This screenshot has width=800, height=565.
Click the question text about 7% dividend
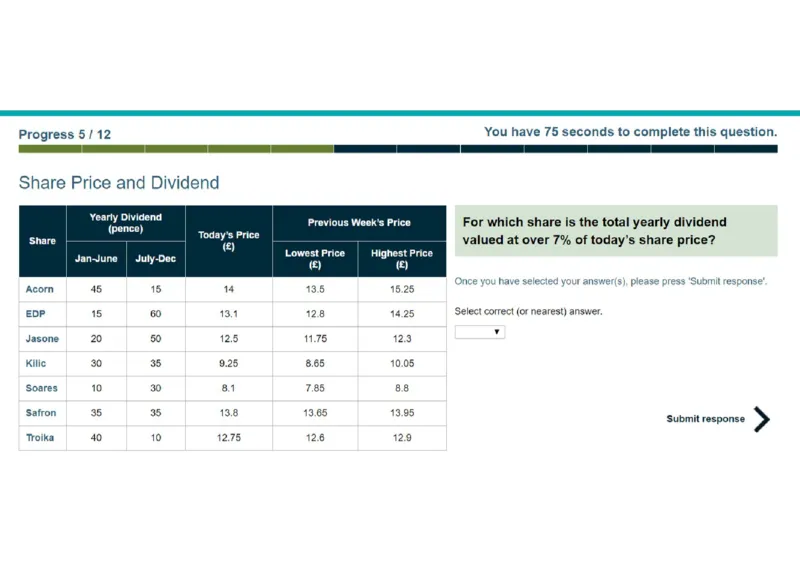point(595,231)
